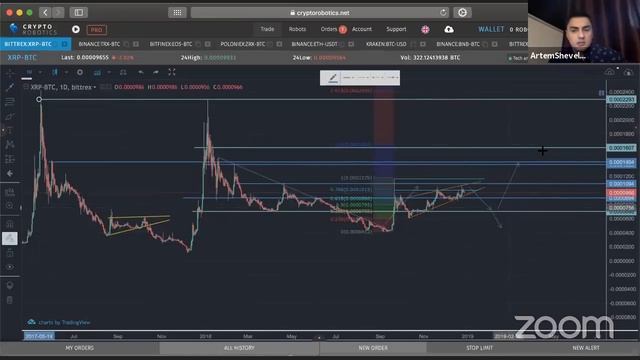Expand the XRP-BTC, 1D, bittrex legend dropdown
Image resolution: width=640 pixels, height=360 pixels.
(x=95, y=87)
